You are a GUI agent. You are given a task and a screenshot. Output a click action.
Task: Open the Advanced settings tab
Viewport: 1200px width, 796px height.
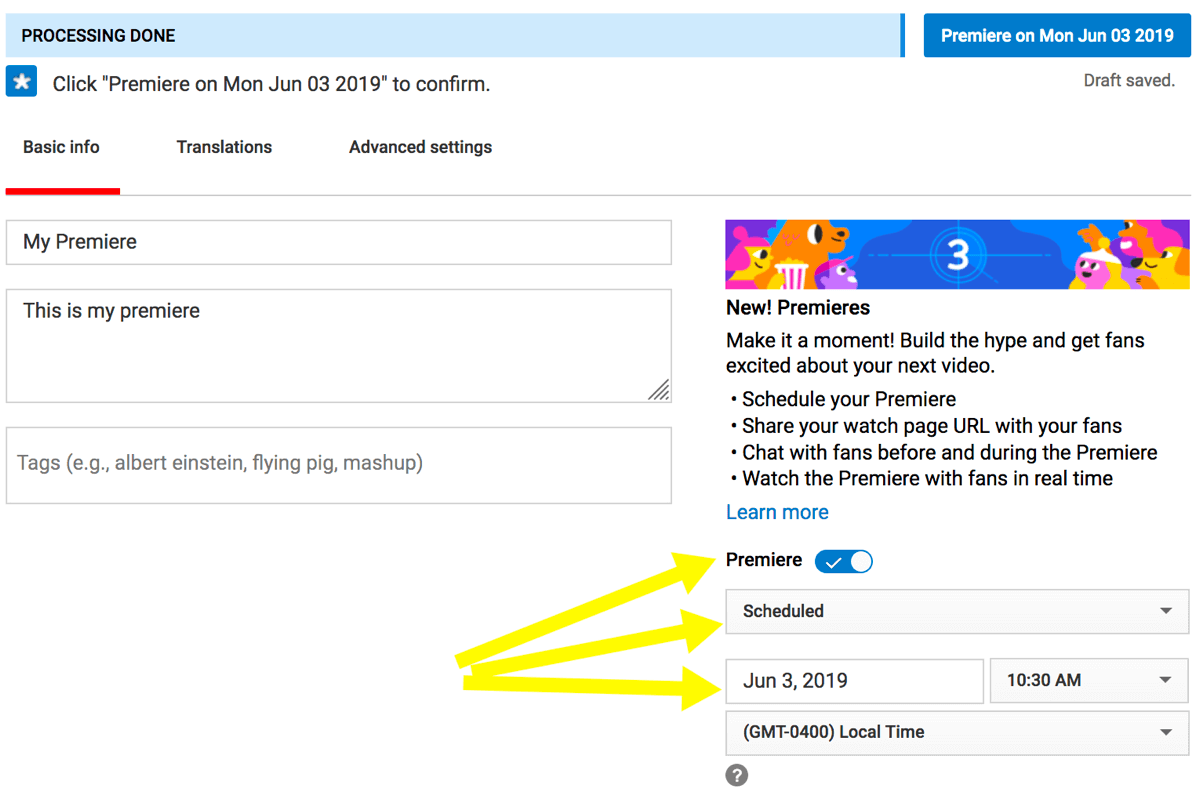pos(420,147)
